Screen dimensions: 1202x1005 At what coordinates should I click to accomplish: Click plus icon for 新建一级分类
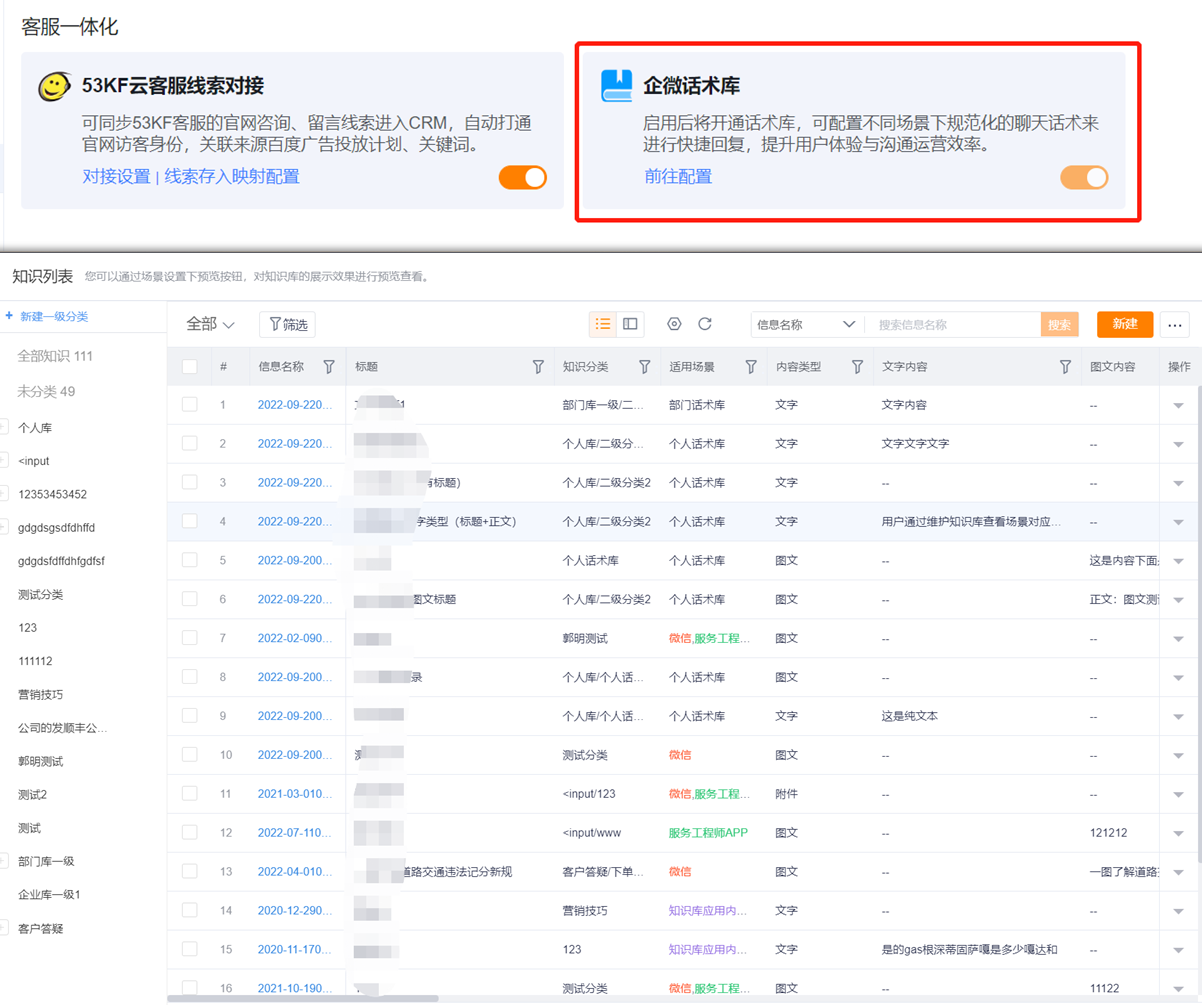point(9,315)
